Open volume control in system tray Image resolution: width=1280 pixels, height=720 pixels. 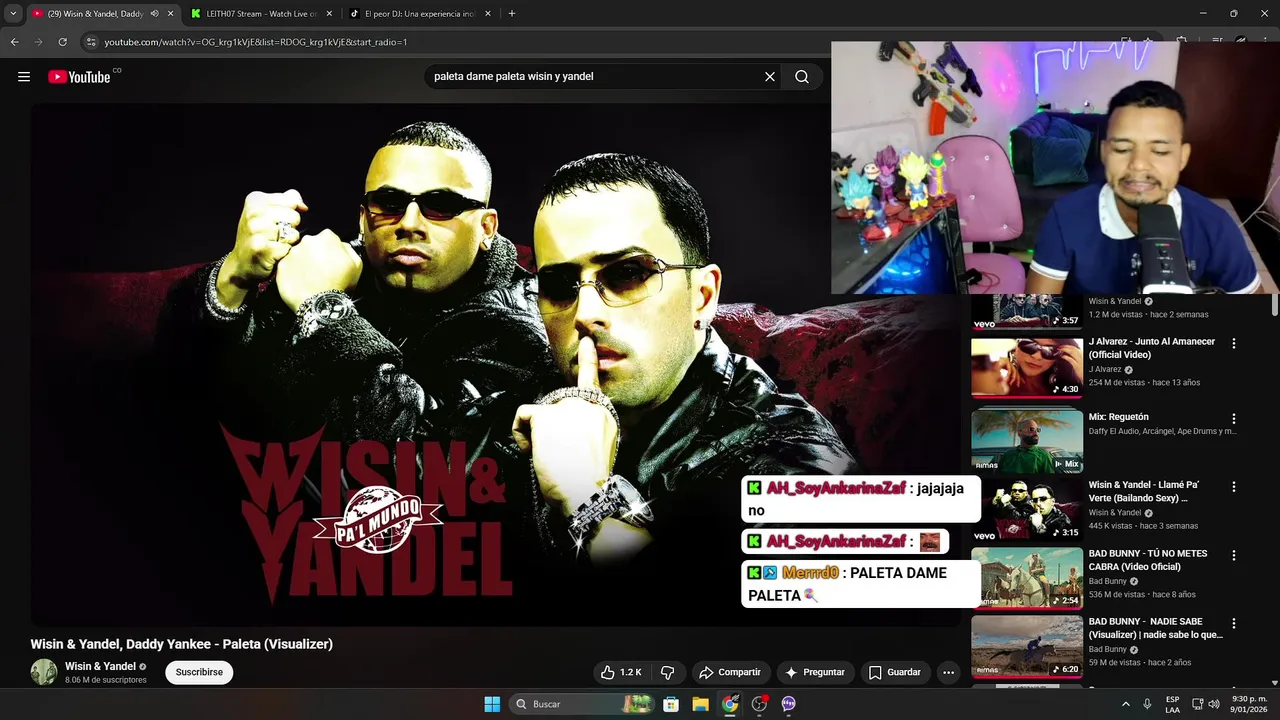1214,704
